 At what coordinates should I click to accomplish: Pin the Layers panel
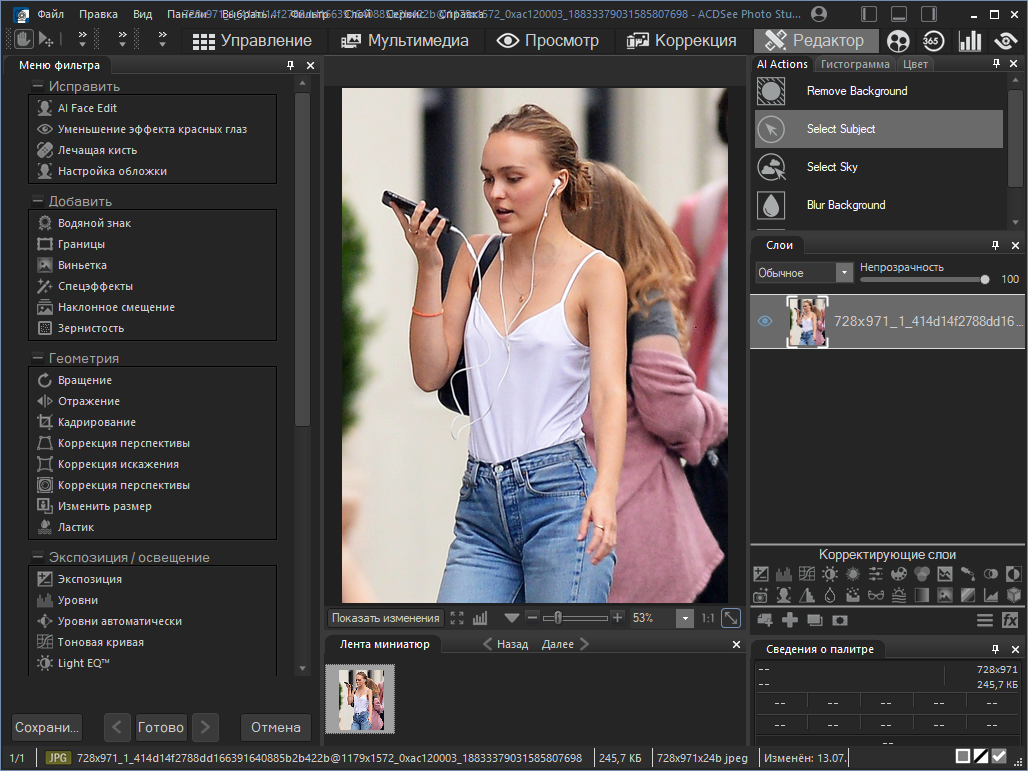[x=996, y=245]
